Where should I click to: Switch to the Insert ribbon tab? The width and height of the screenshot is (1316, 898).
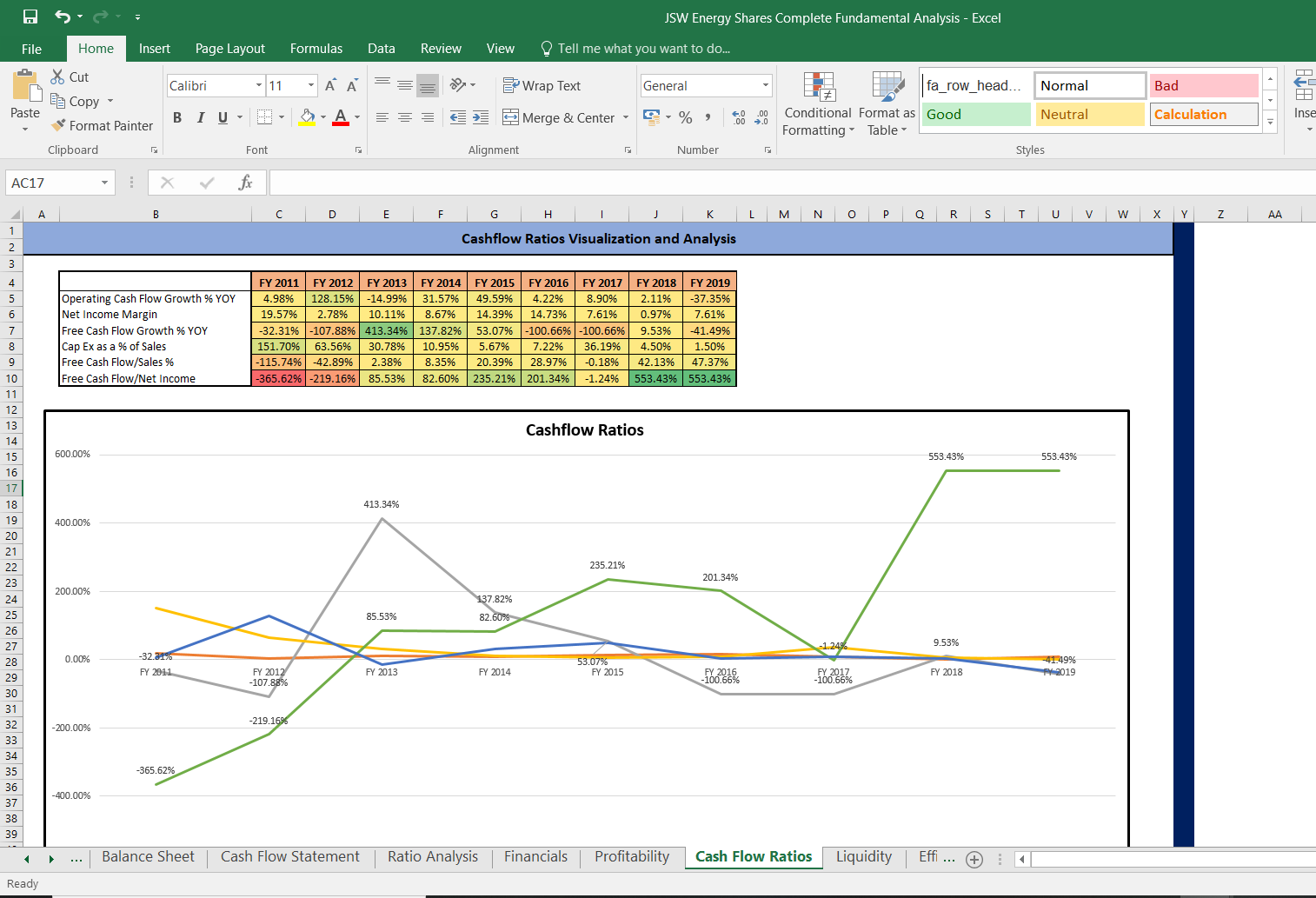(x=155, y=49)
